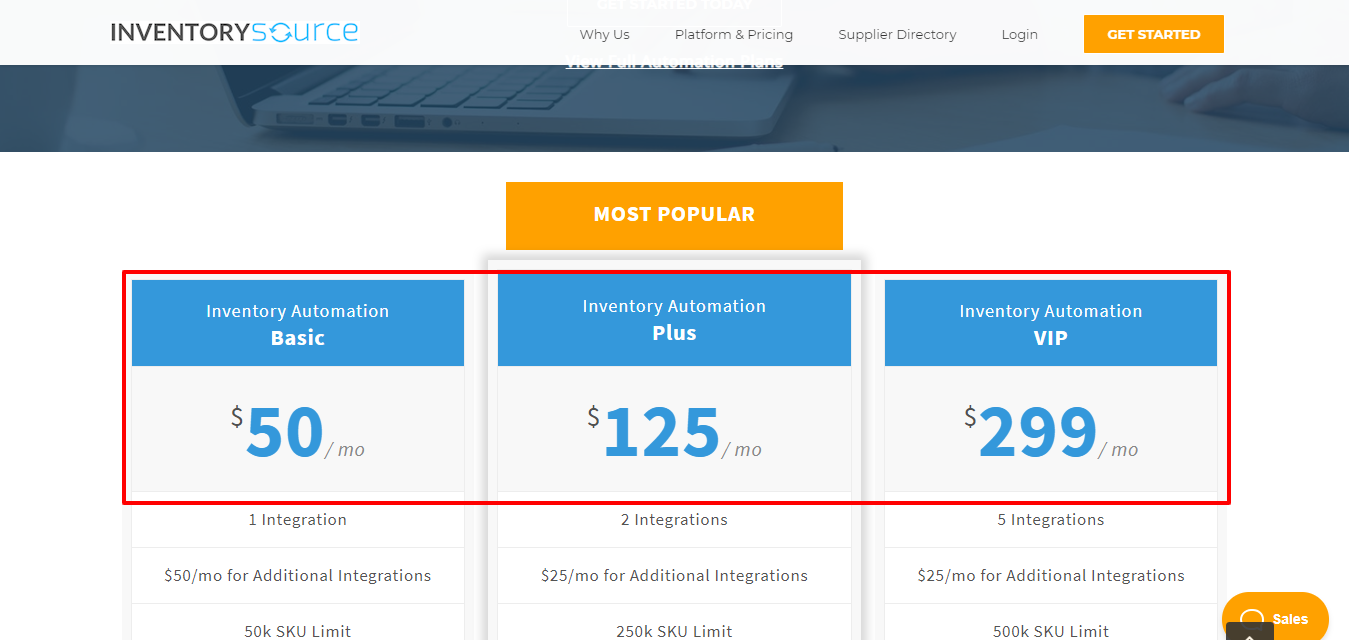Click the Inventory Source logo
The image size is (1349, 640).
click(234, 32)
